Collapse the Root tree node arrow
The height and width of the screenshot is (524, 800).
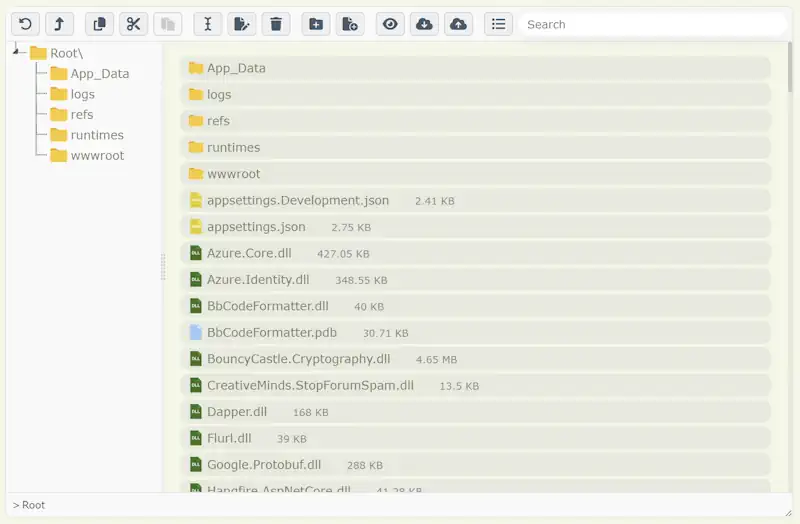tap(17, 52)
